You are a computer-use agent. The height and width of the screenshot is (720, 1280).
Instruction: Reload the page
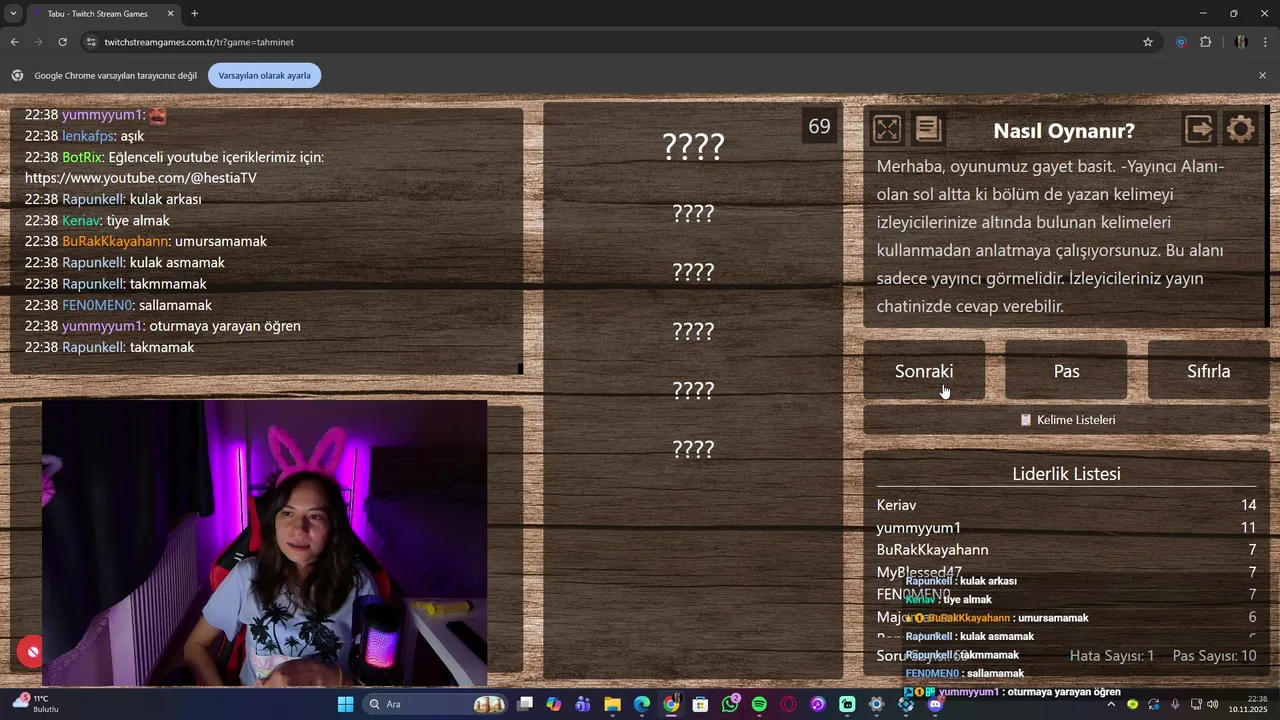click(x=62, y=42)
